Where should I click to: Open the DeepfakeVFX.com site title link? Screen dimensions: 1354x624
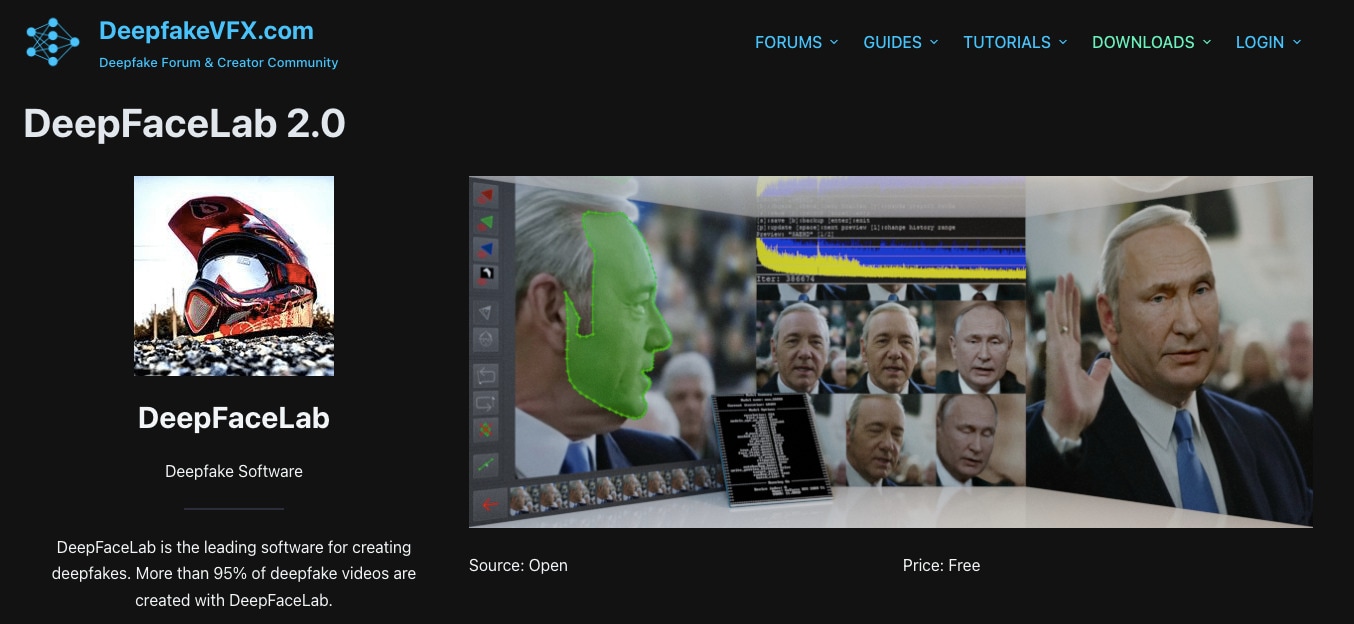coord(206,31)
